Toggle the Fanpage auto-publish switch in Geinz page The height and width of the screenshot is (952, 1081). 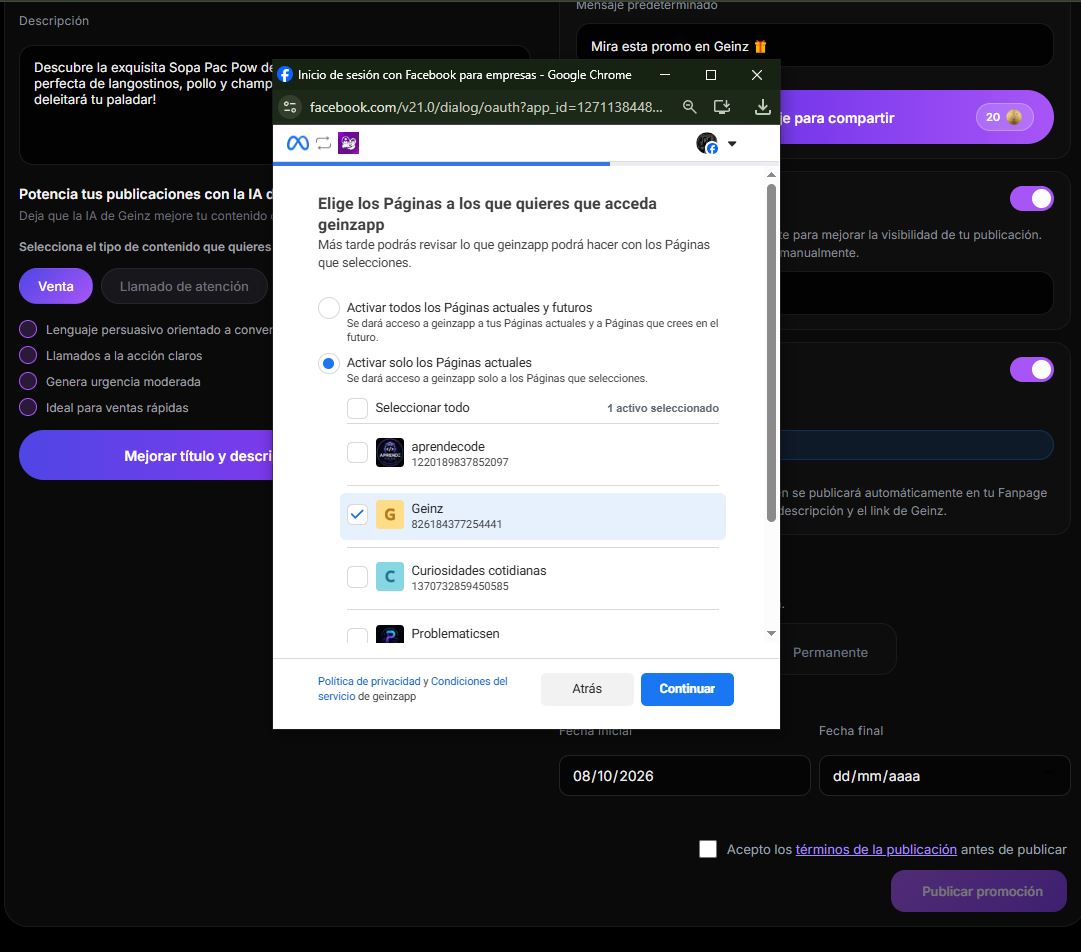coord(1031,369)
